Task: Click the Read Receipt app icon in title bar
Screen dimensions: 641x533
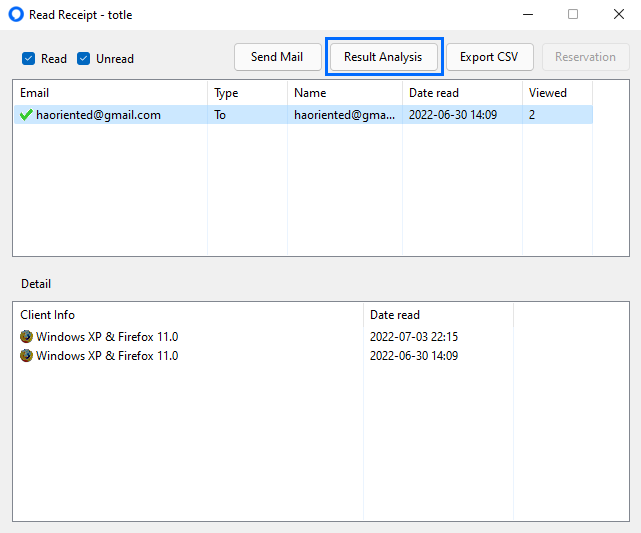Action: click(x=16, y=14)
